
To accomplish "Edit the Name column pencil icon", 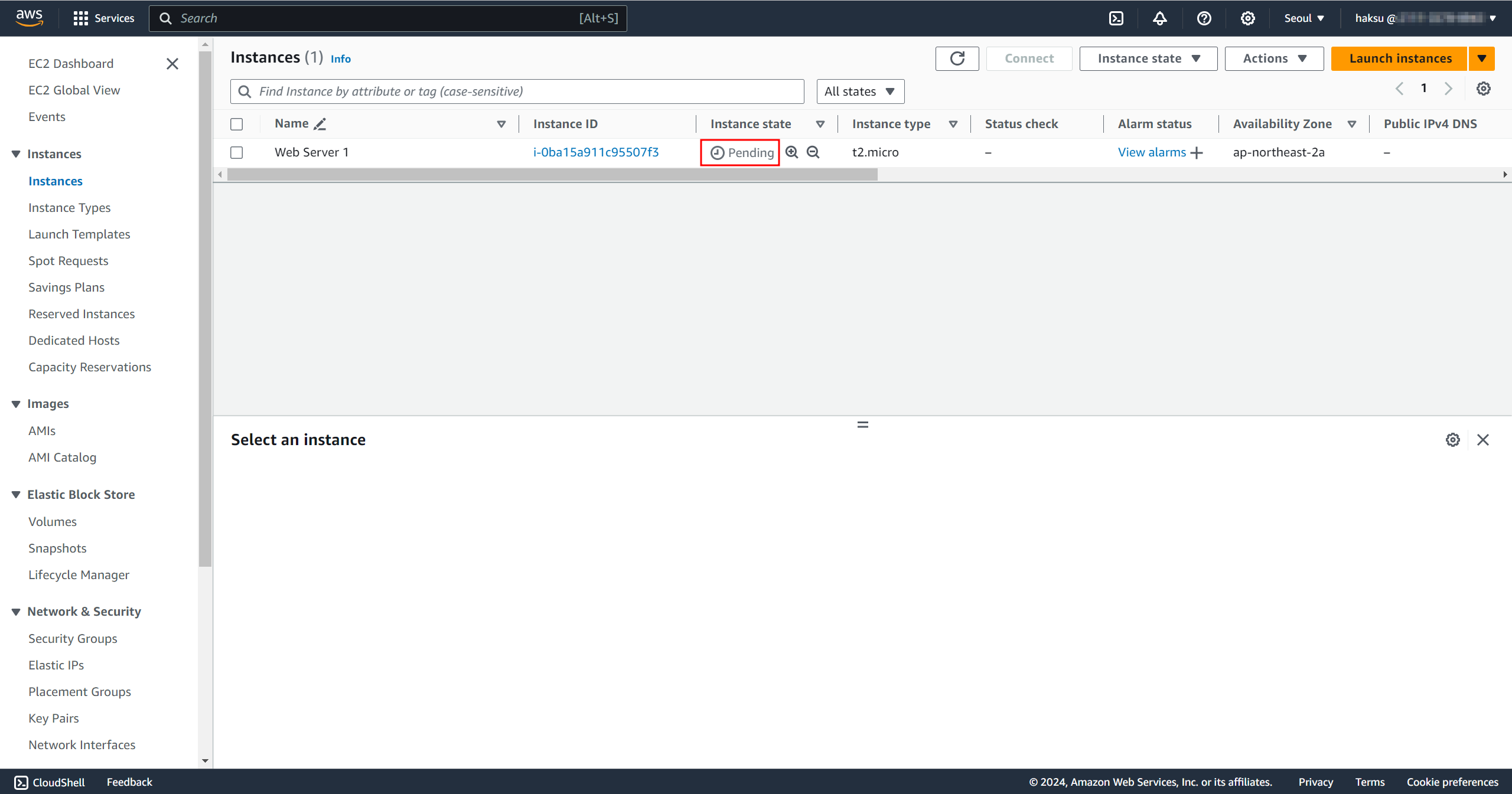I will click(x=320, y=124).
